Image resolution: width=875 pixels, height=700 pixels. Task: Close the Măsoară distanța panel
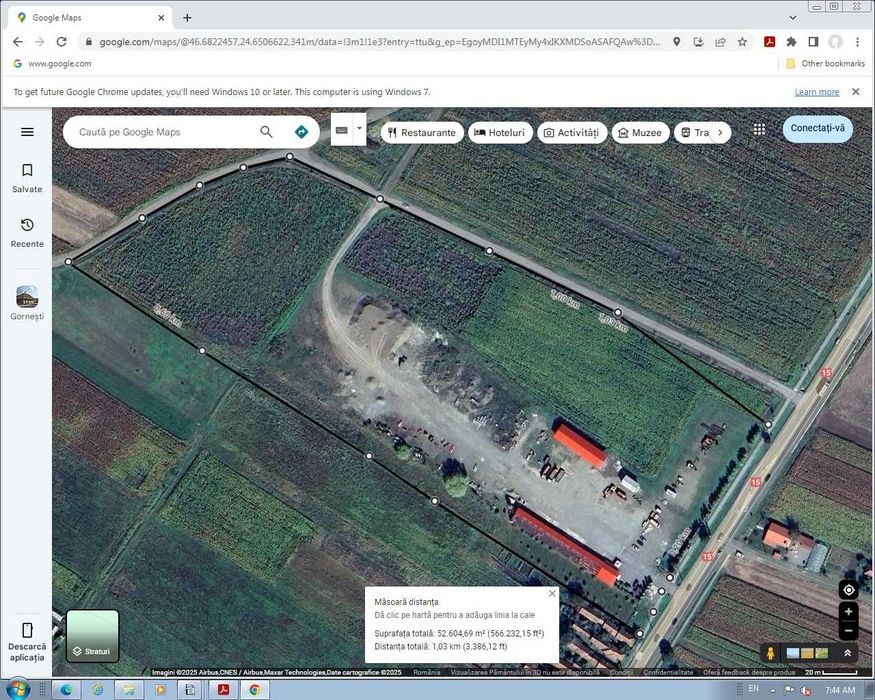552,593
